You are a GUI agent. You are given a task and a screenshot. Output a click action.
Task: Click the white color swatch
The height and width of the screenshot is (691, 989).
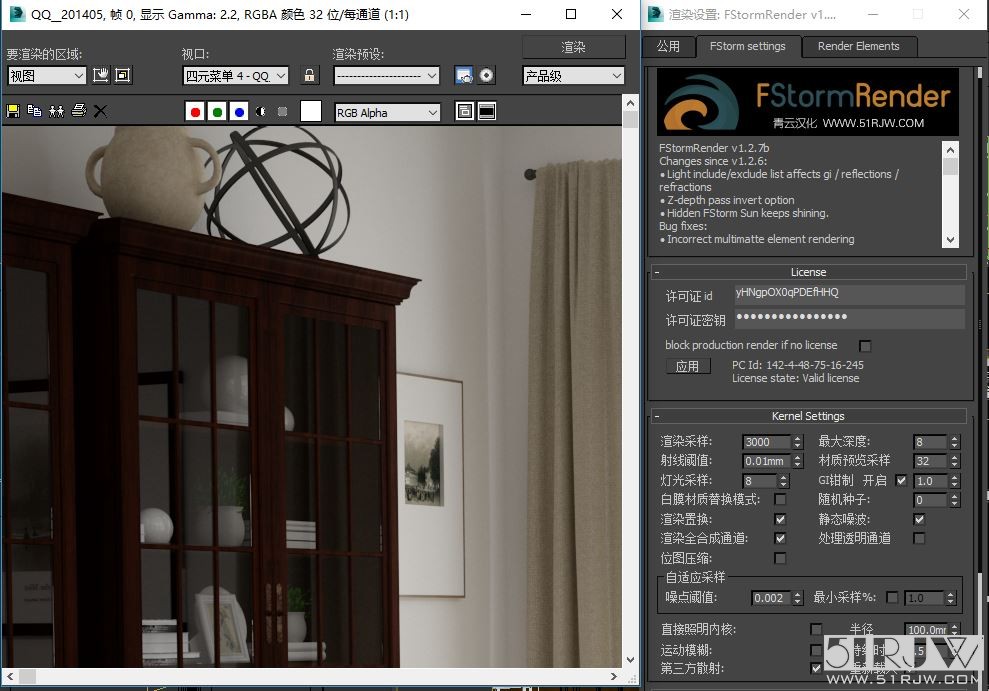tap(311, 112)
